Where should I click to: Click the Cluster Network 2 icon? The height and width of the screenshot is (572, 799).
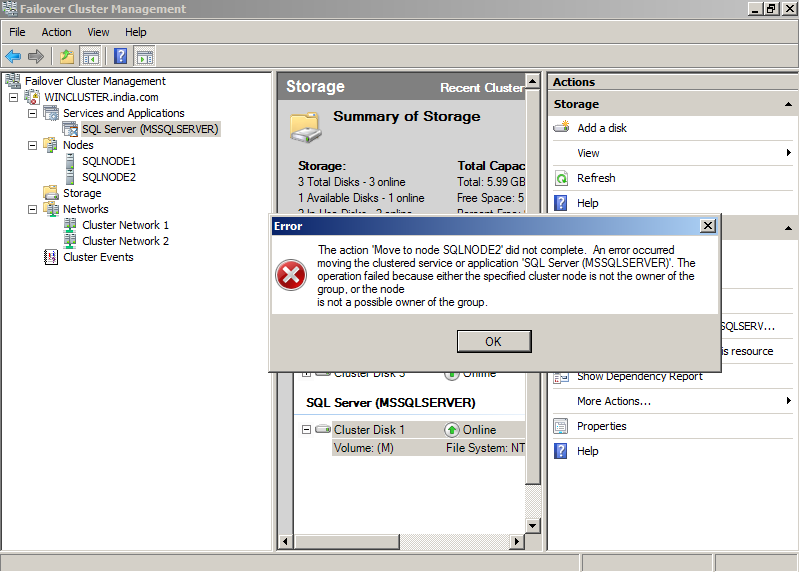pos(70,240)
